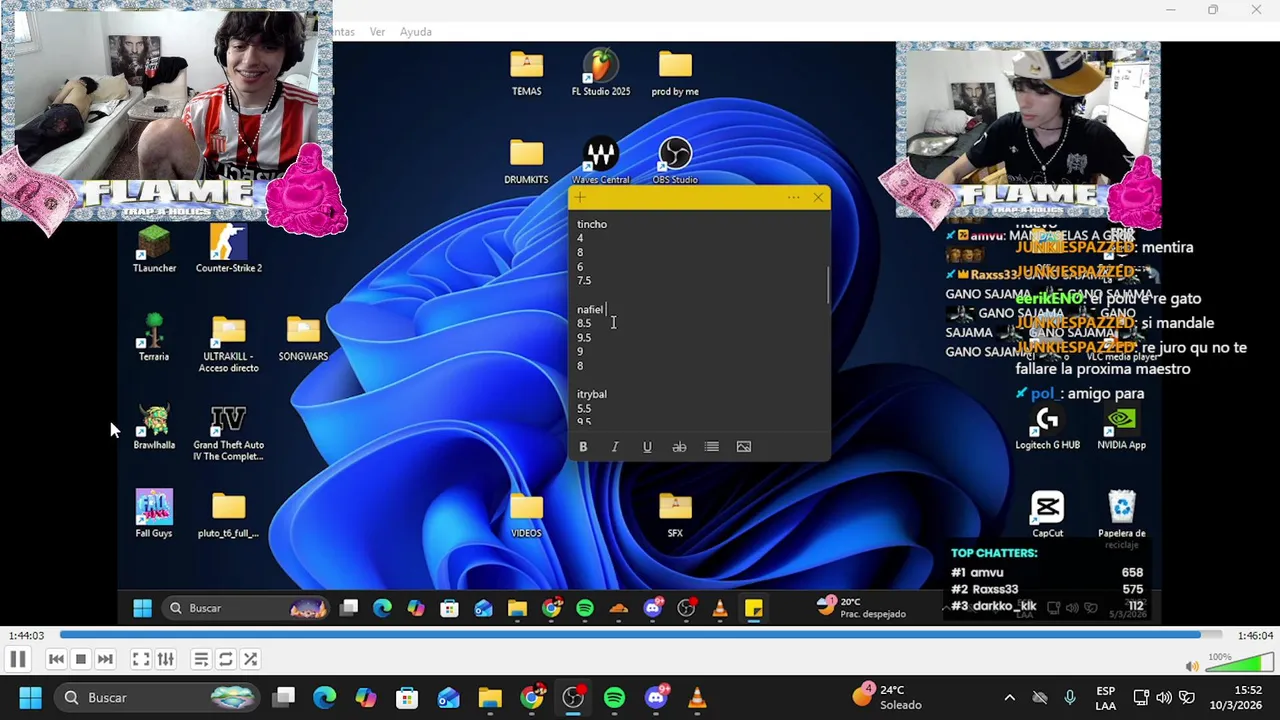This screenshot has width=1280, height=720.
Task: Select the Terraria desktop icon
Action: pyautogui.click(x=154, y=338)
